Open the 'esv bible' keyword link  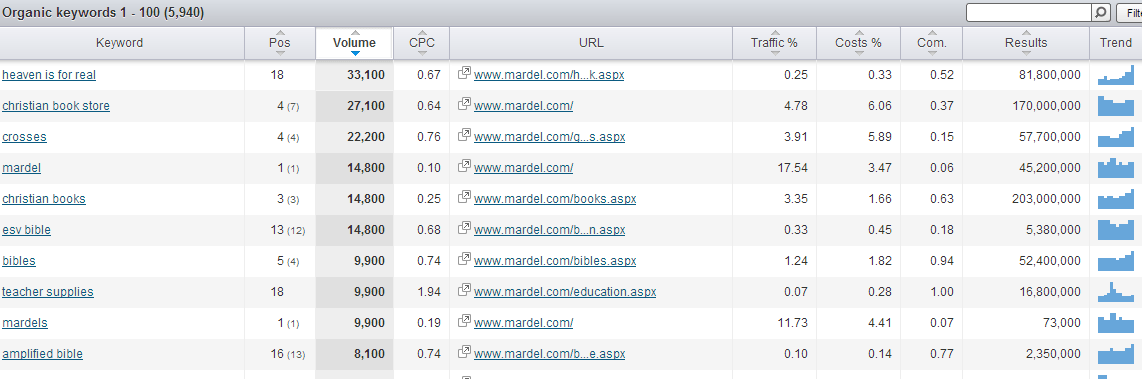coord(26,230)
